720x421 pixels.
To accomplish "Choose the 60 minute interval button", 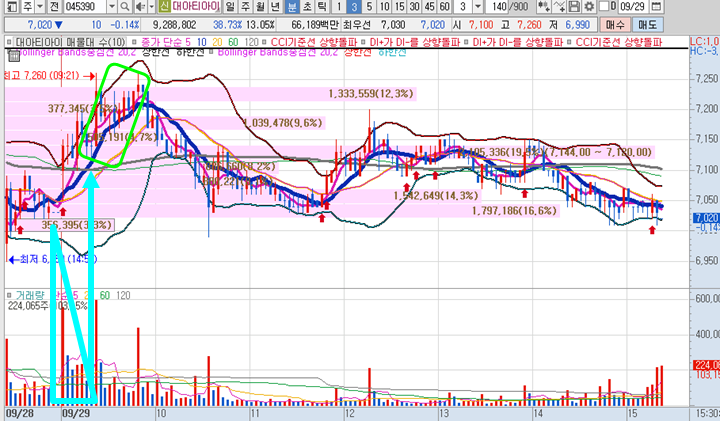I will point(444,6).
